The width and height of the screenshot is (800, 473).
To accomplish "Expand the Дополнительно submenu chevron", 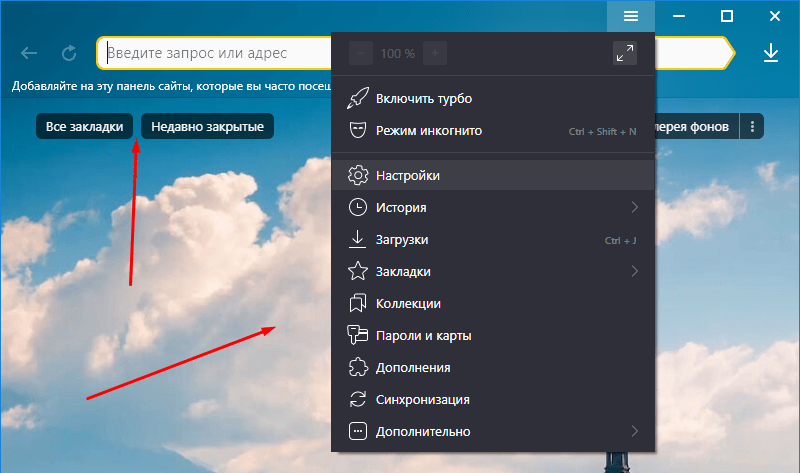I will point(634,431).
